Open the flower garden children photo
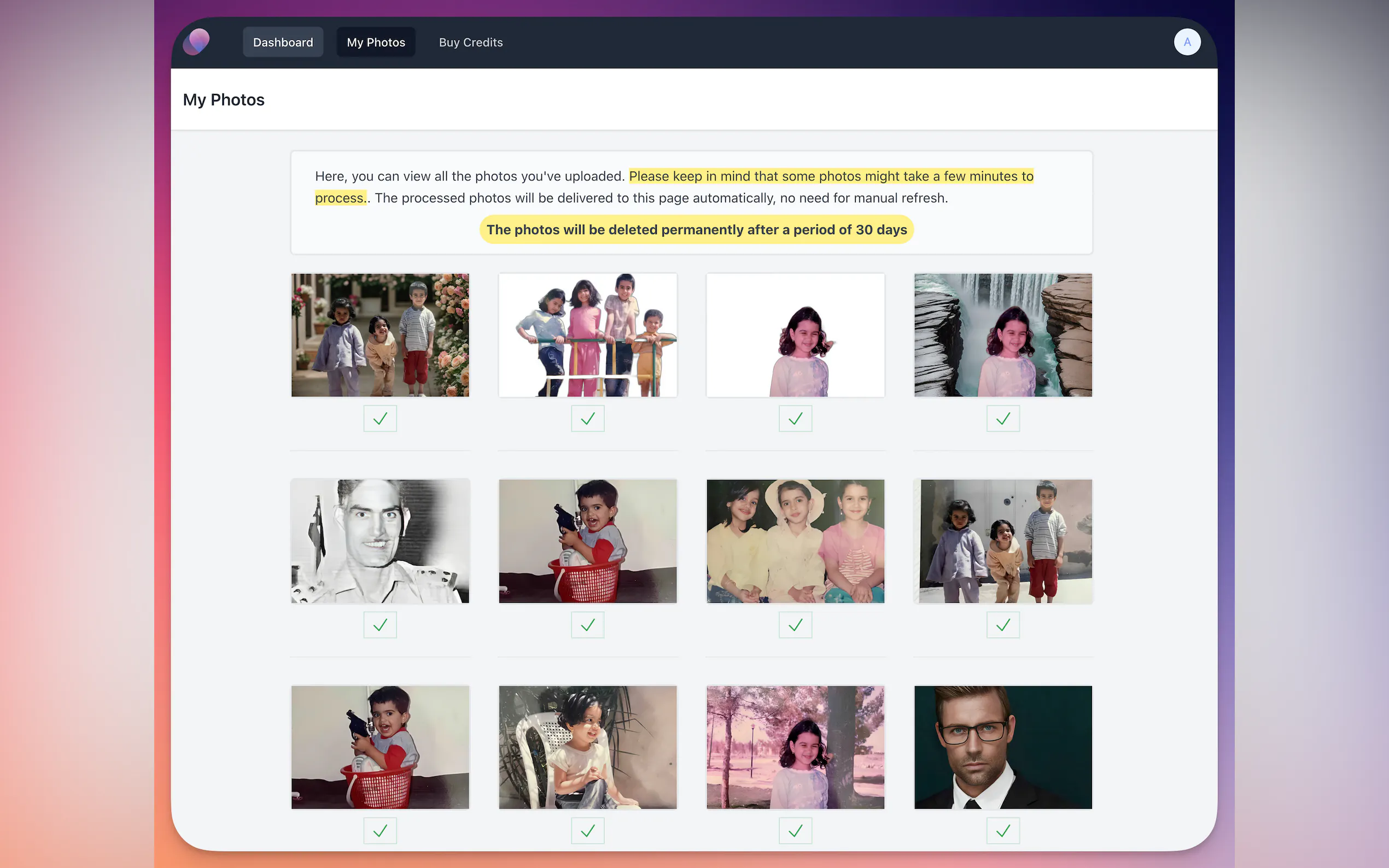1389x868 pixels. click(380, 335)
